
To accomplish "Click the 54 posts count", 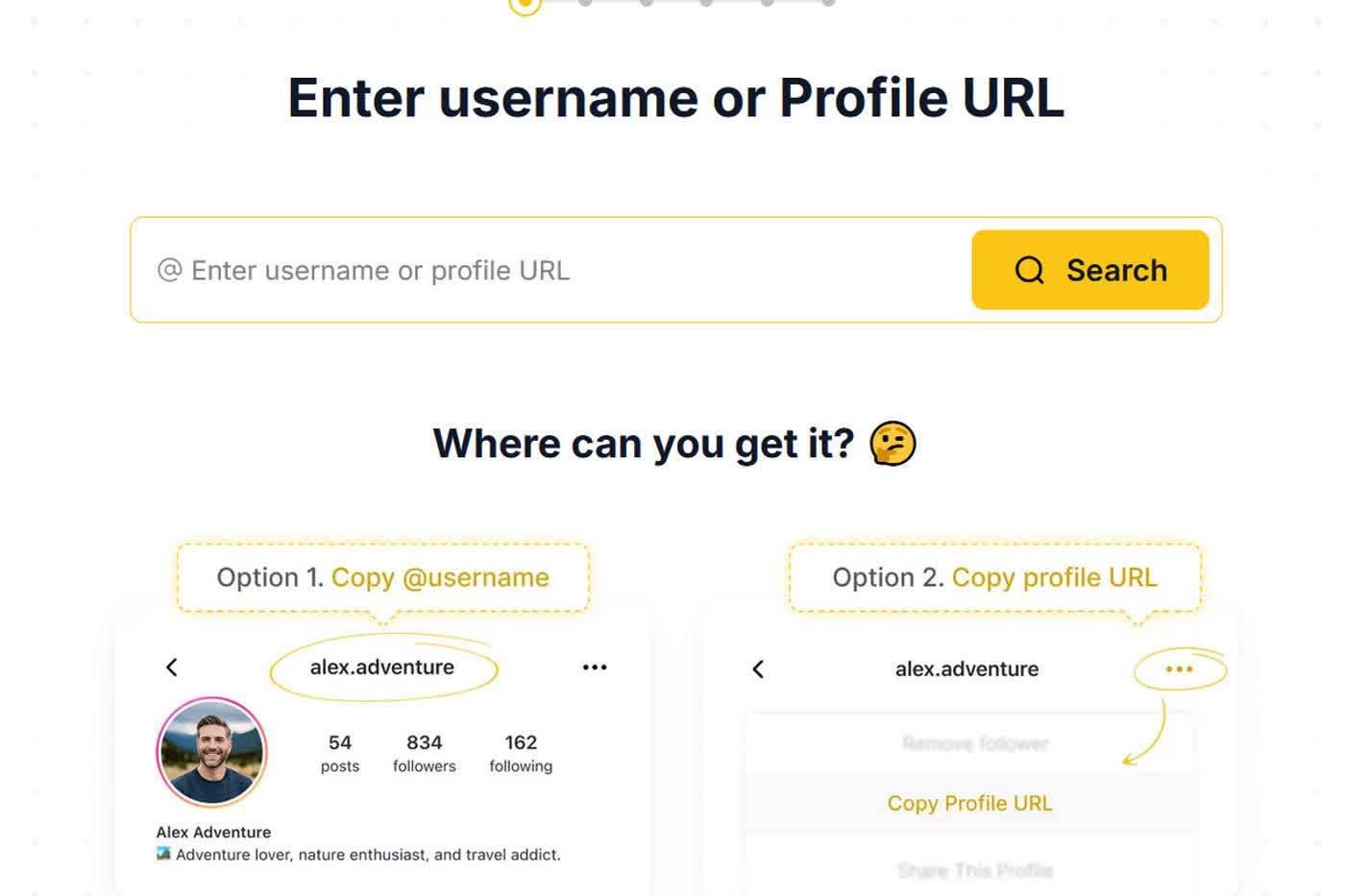I will tap(339, 753).
